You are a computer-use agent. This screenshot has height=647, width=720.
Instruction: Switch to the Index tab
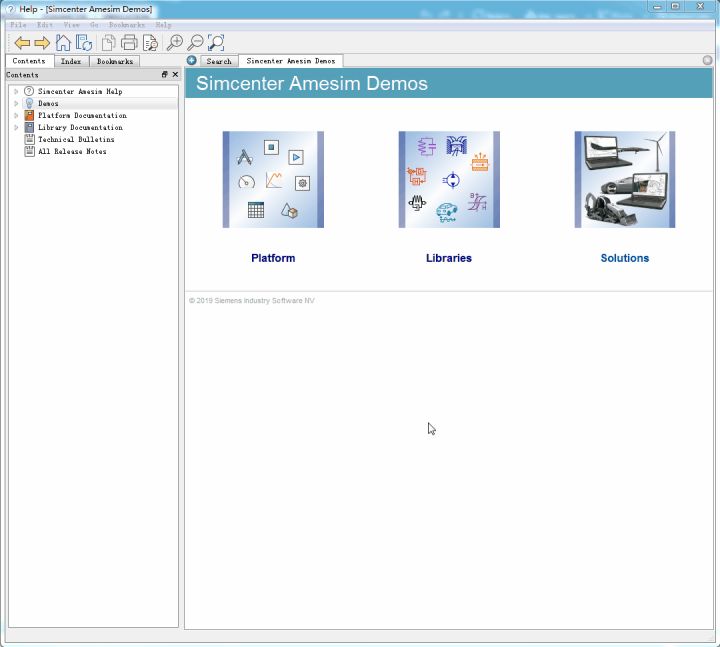point(71,61)
